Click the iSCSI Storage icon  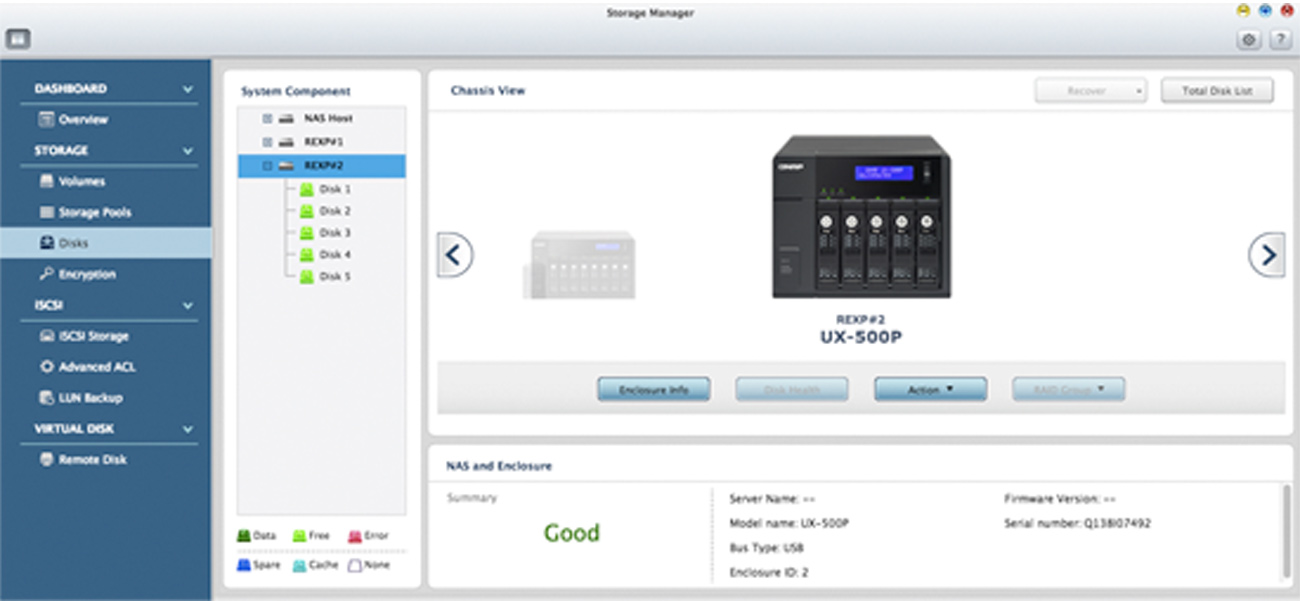tap(46, 336)
